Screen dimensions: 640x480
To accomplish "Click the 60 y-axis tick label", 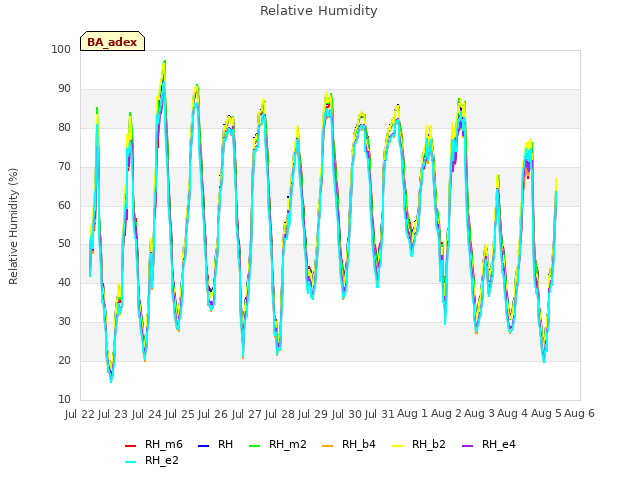I will [64, 205].
